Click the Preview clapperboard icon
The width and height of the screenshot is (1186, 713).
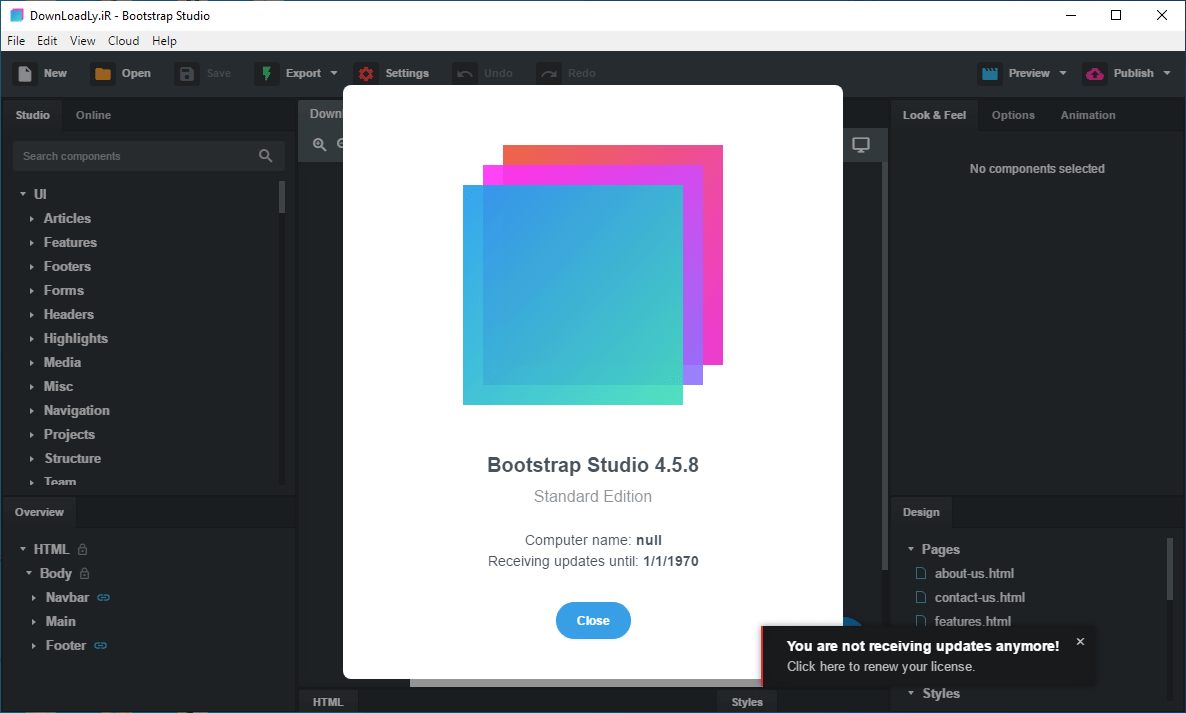pos(989,73)
